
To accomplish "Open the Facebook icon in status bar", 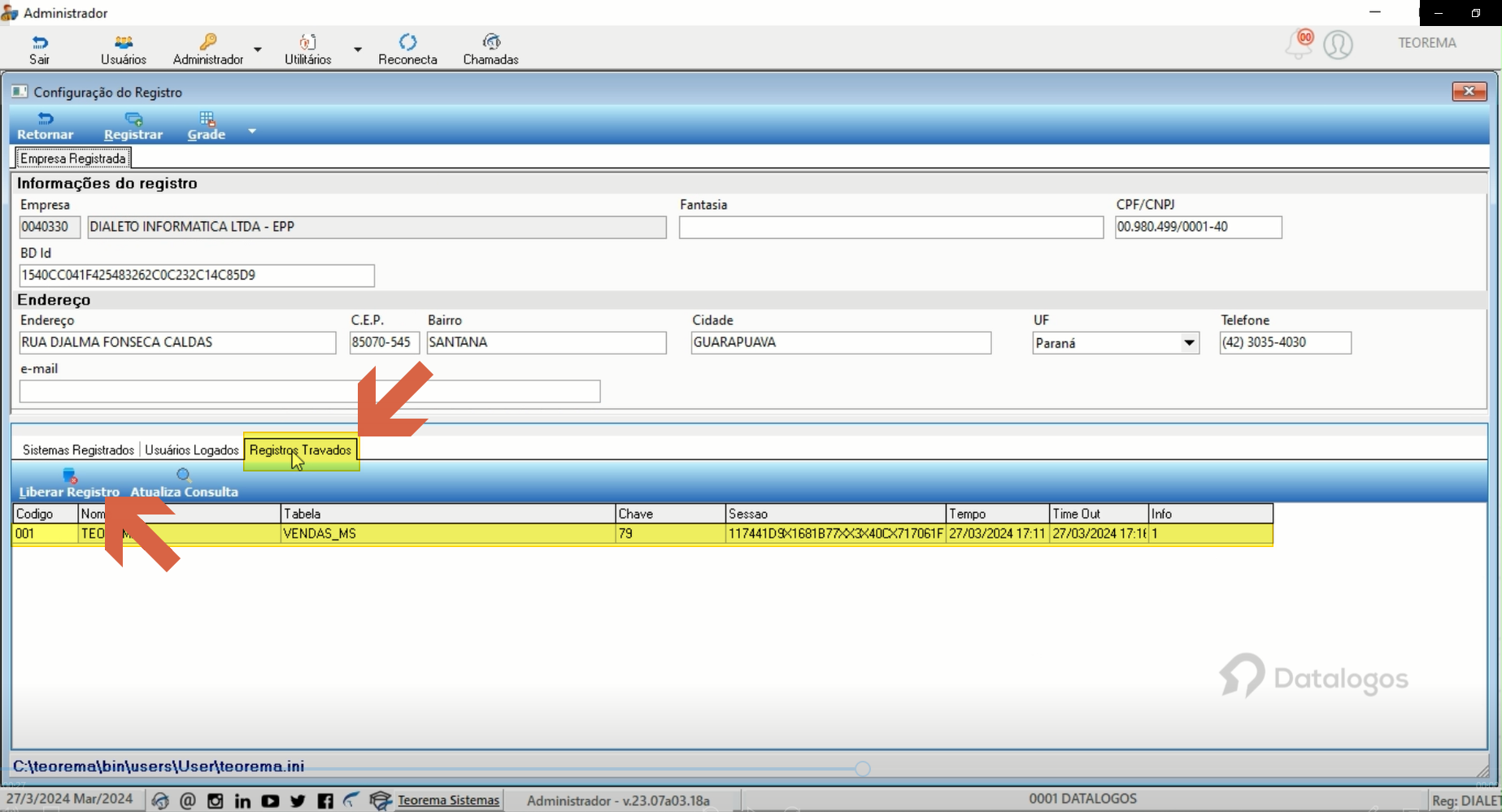I will pyautogui.click(x=325, y=801).
